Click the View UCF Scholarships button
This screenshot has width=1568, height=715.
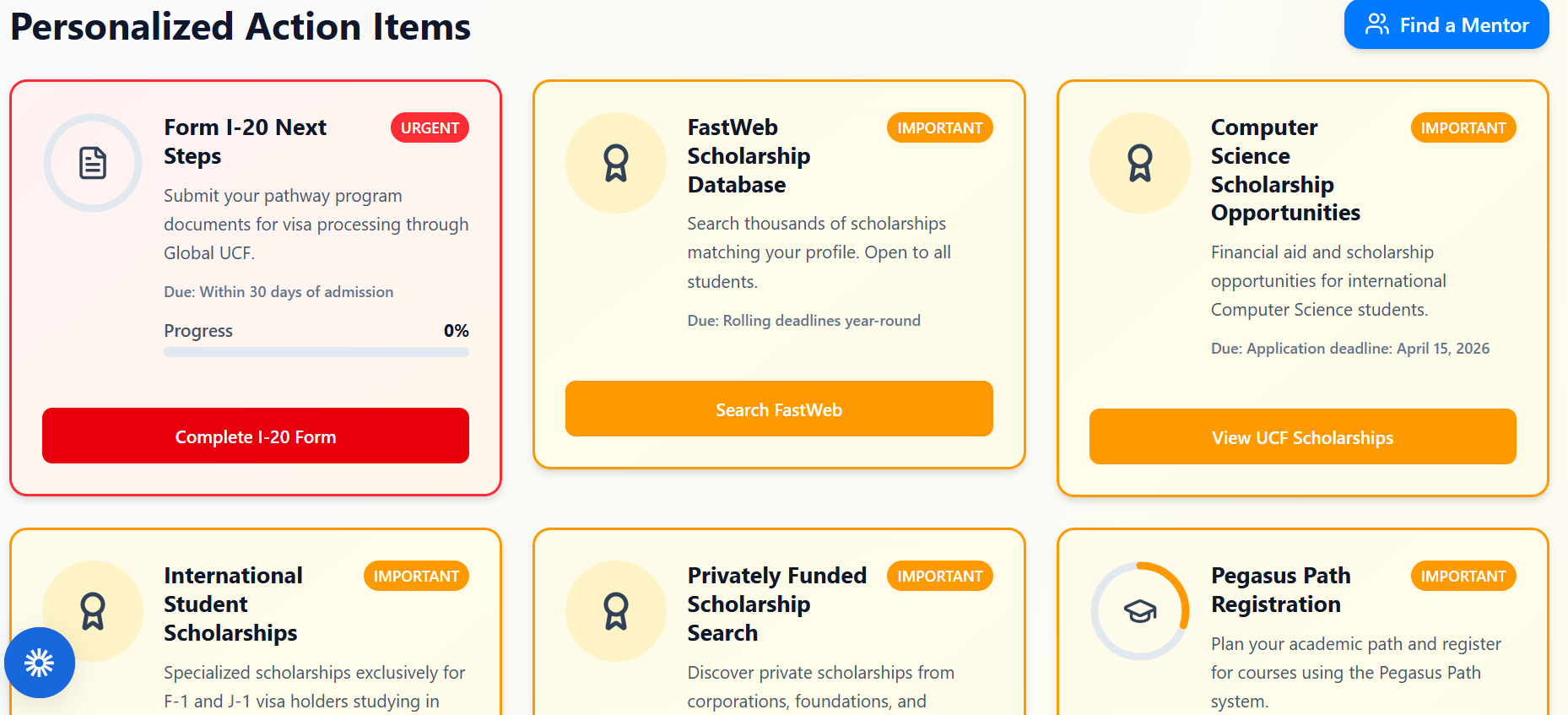pyautogui.click(x=1302, y=436)
